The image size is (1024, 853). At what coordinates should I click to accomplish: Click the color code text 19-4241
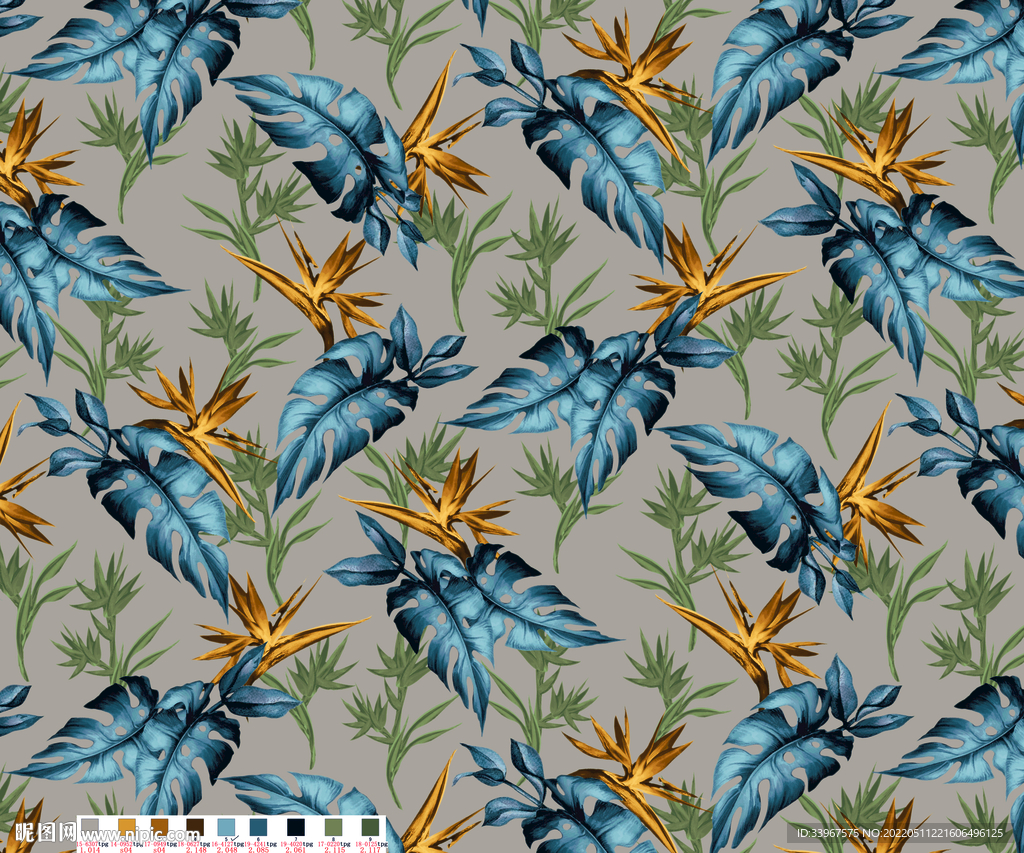click(x=255, y=844)
